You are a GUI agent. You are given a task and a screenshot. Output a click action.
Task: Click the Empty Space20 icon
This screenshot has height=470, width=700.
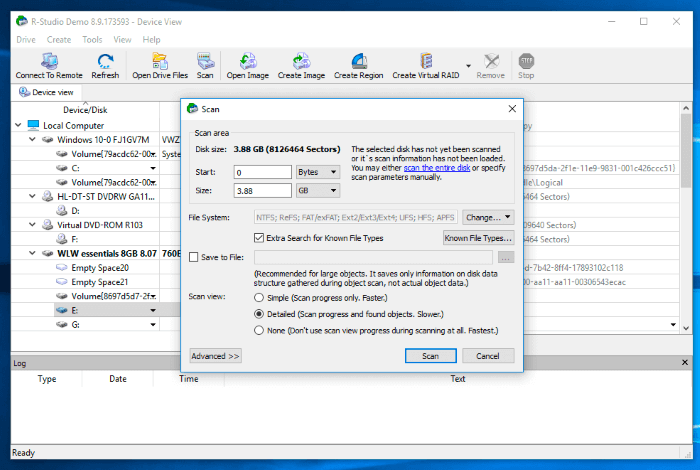pos(62,267)
